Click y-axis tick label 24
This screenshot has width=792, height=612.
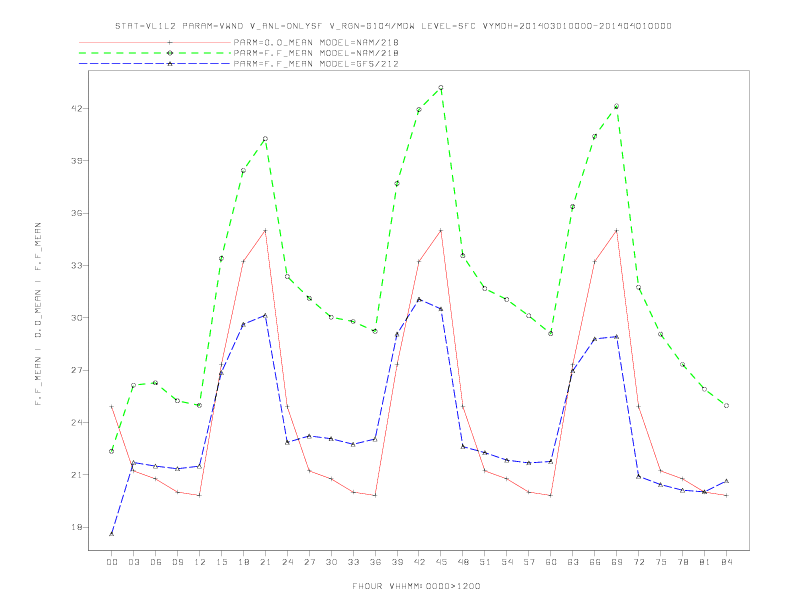click(x=77, y=423)
